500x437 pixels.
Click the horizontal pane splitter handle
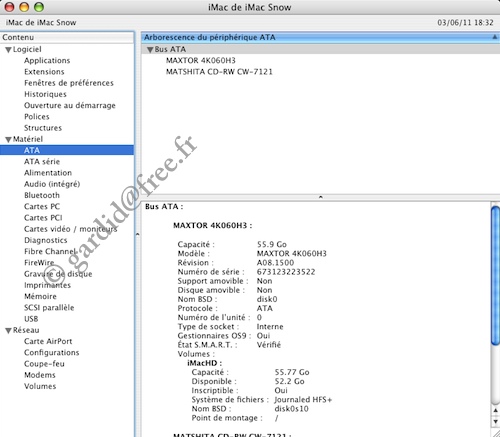(x=320, y=197)
